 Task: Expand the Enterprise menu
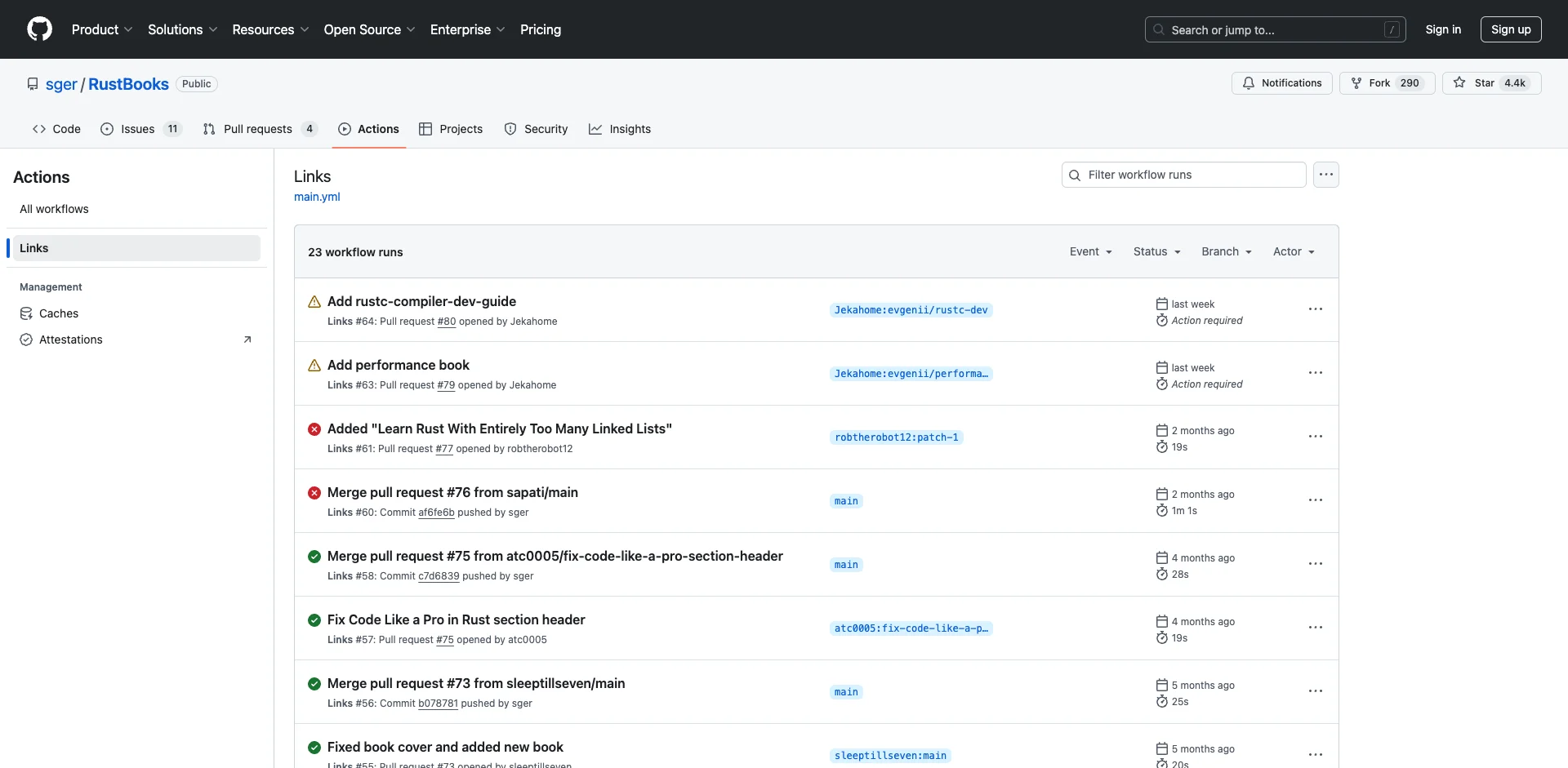tap(468, 29)
